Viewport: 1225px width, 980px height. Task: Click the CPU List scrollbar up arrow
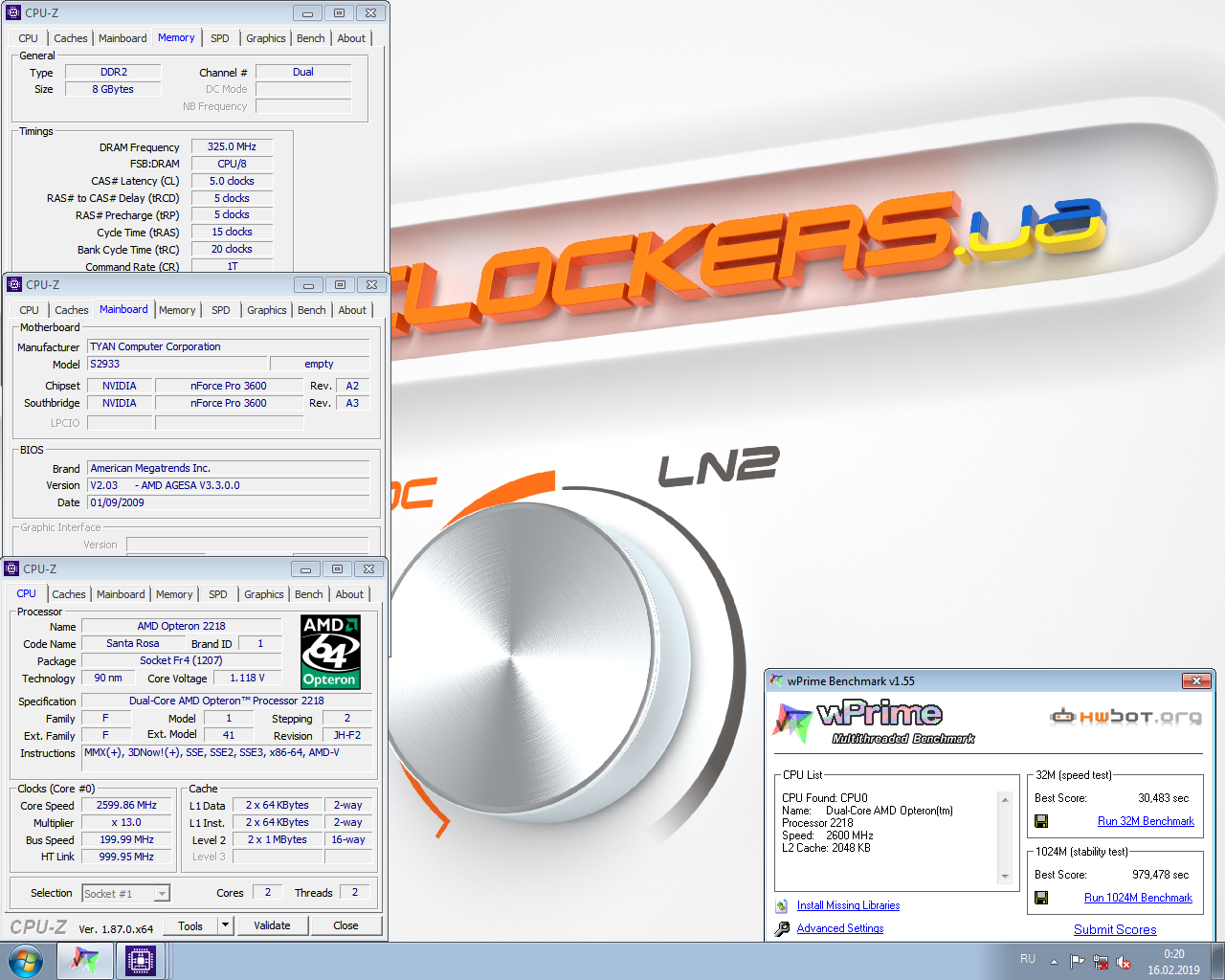[1005, 798]
